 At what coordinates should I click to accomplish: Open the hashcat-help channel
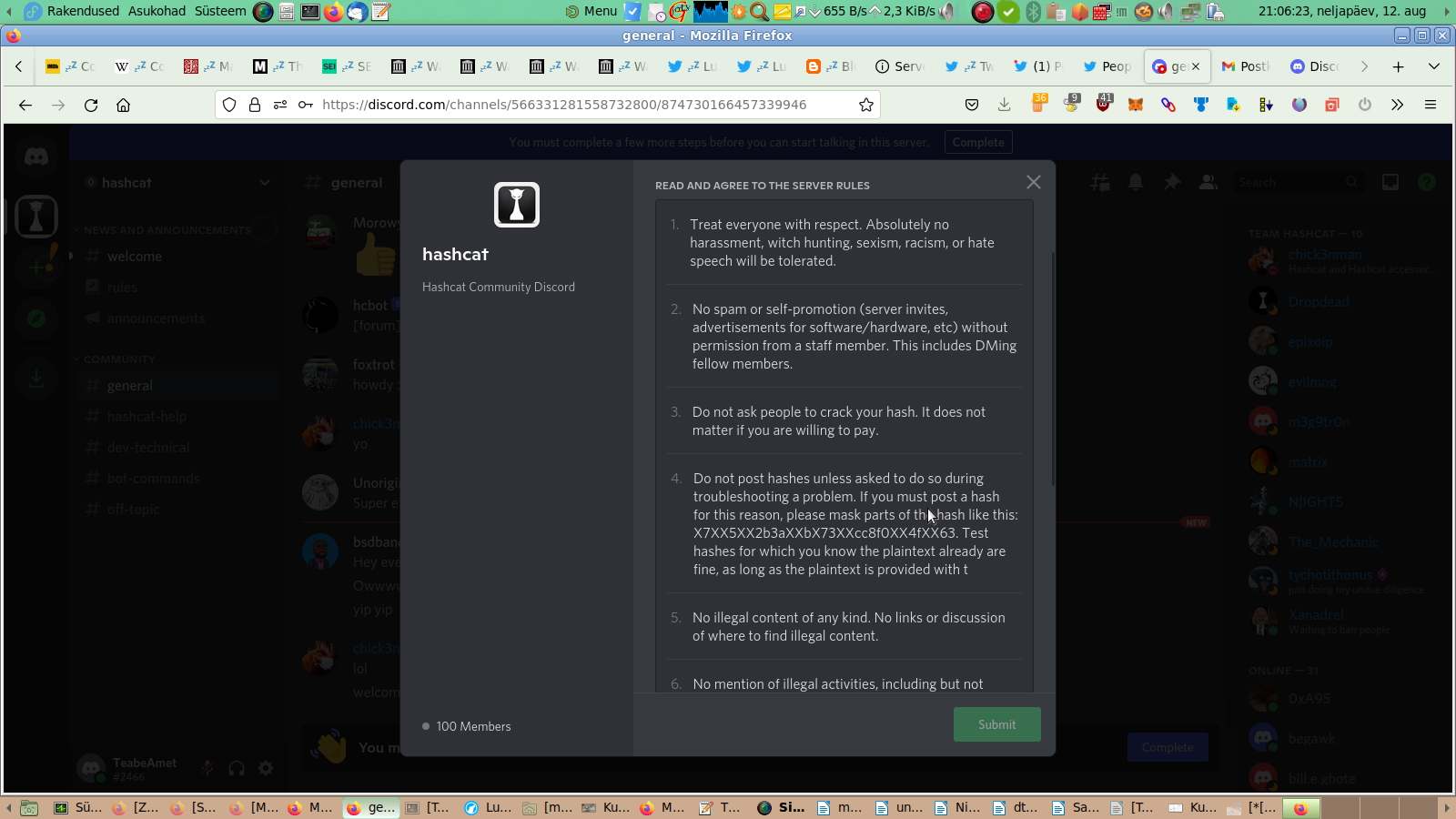coord(178,417)
